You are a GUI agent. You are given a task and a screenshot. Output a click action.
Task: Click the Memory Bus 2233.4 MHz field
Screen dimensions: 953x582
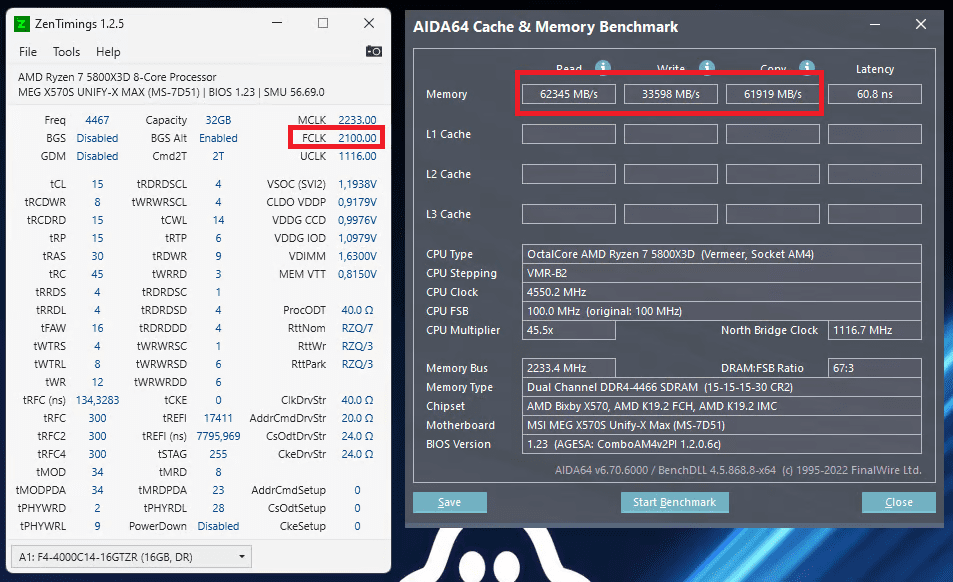(x=569, y=368)
